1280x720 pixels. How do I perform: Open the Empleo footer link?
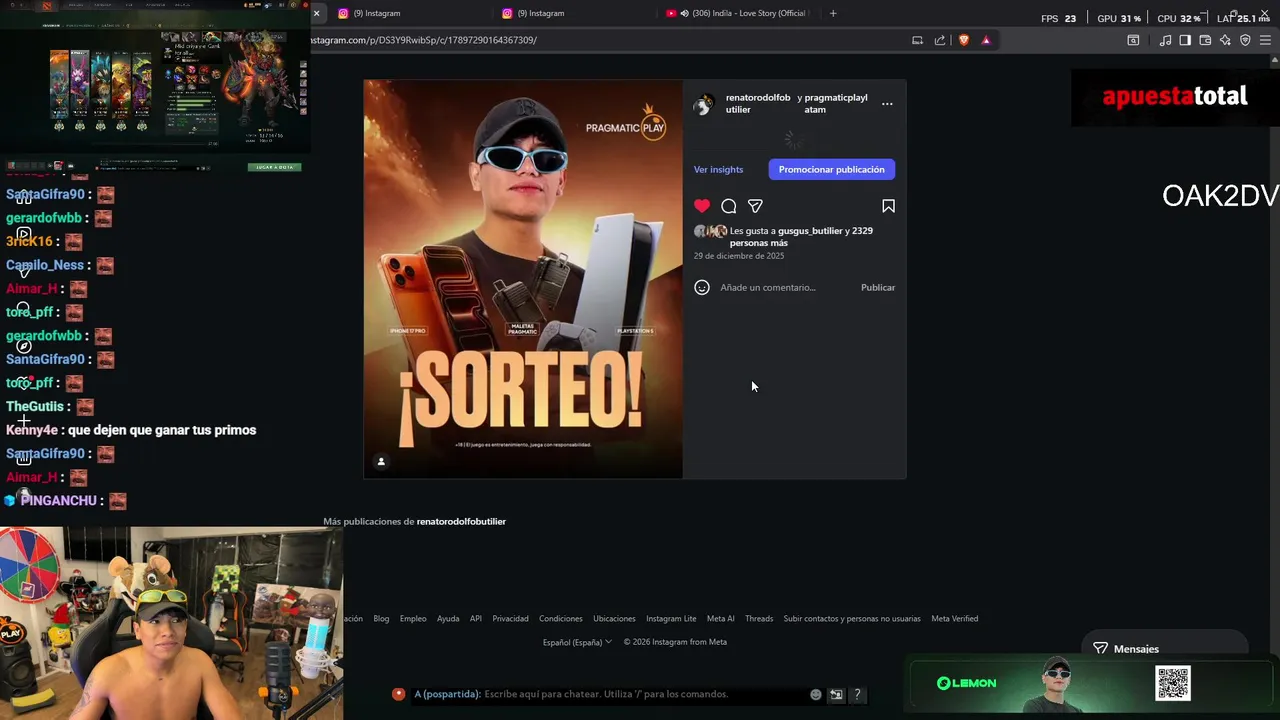click(x=413, y=618)
